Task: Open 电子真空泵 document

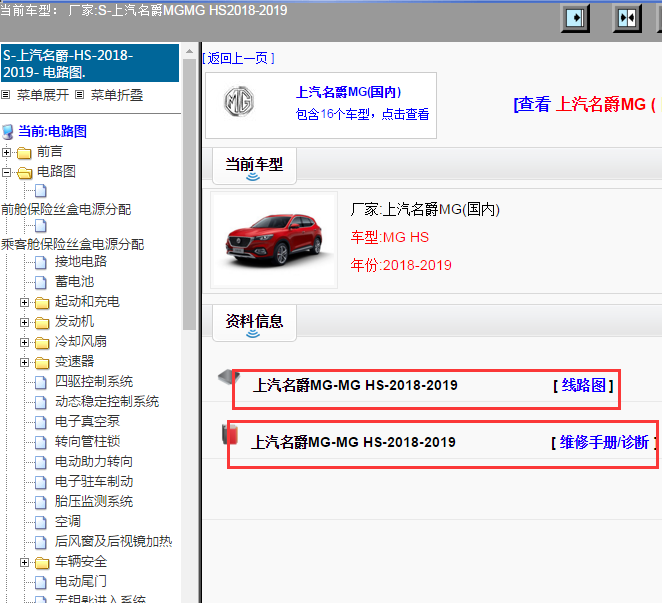Action: click(x=87, y=421)
